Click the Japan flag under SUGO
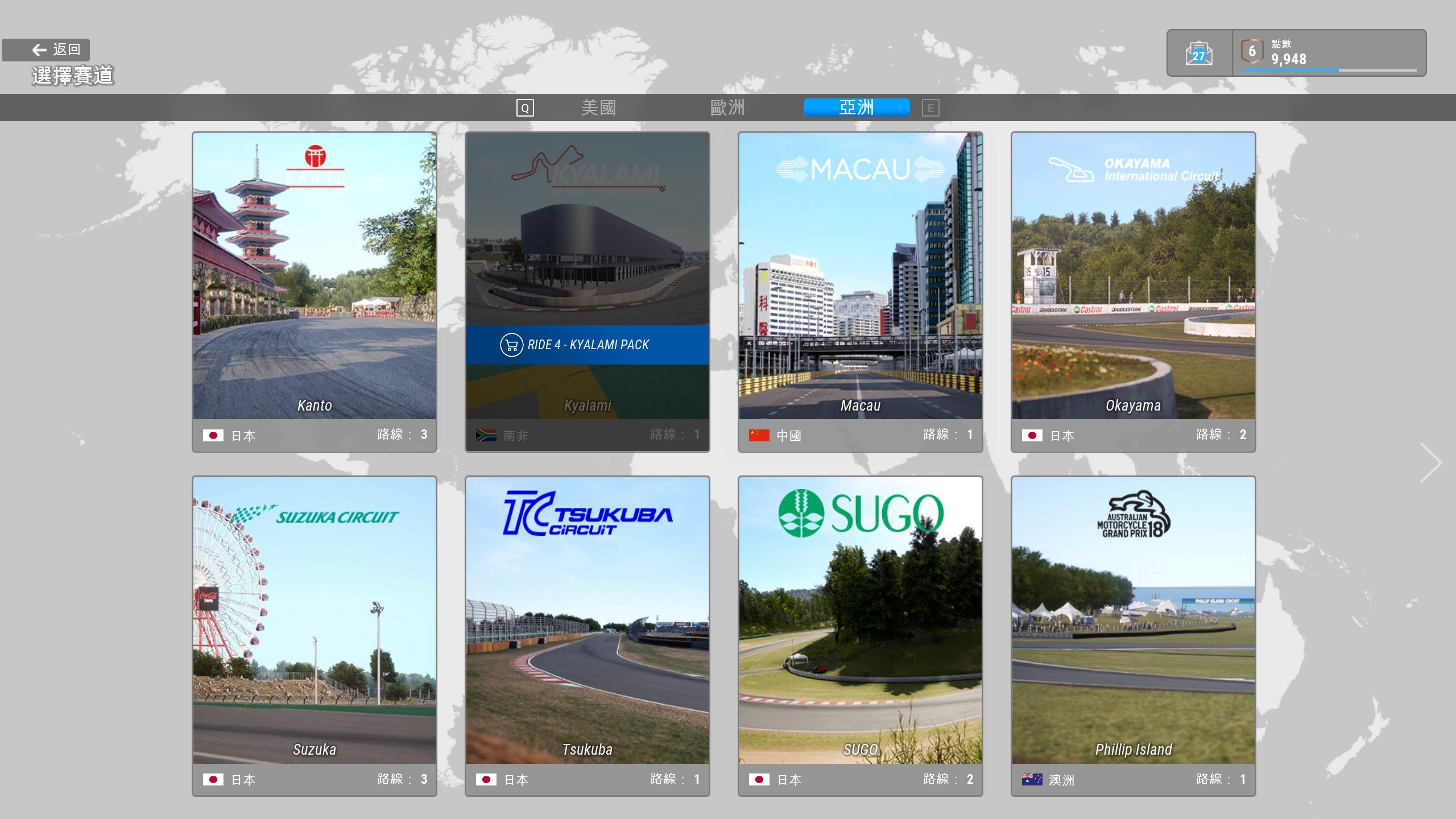The width and height of the screenshot is (1456, 819). click(x=759, y=780)
